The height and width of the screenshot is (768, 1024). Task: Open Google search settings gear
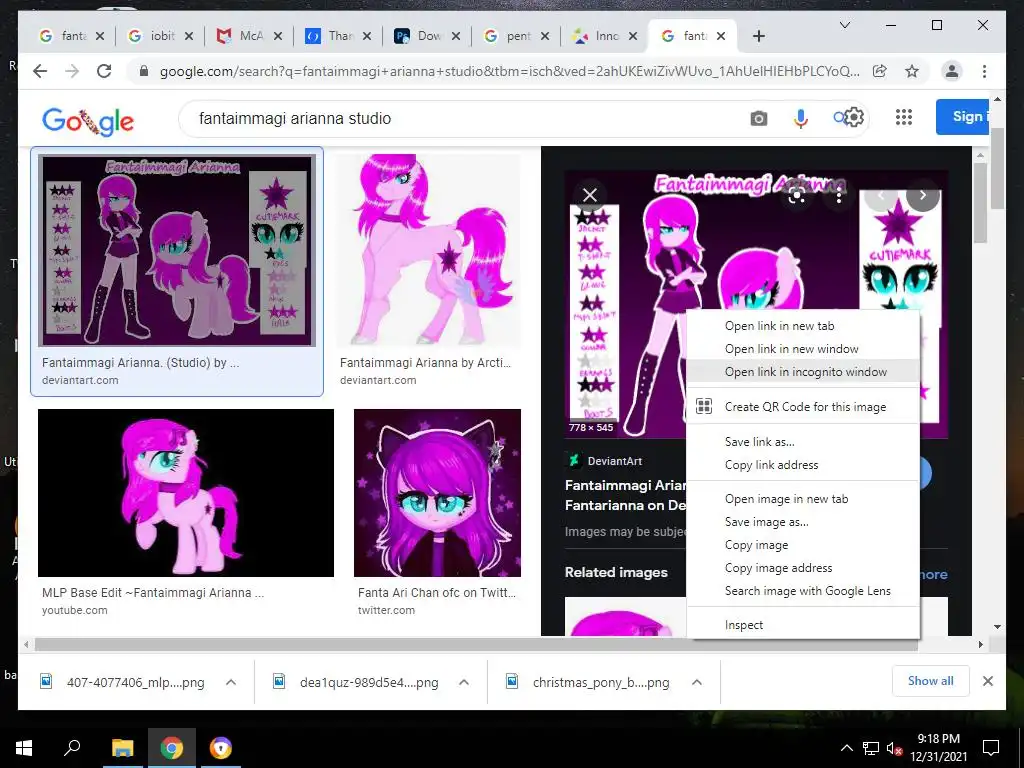click(854, 118)
